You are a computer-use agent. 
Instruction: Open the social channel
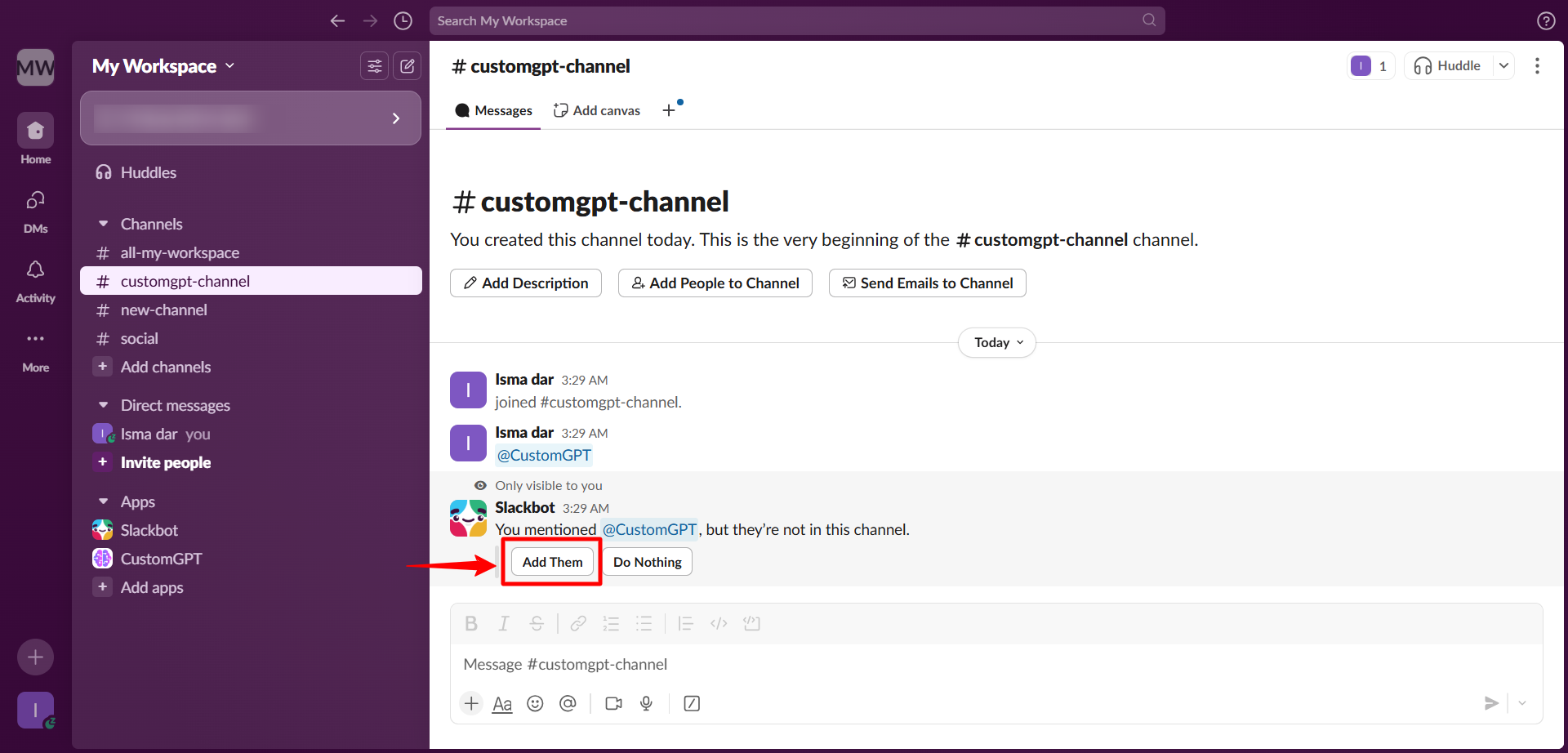[251, 338]
